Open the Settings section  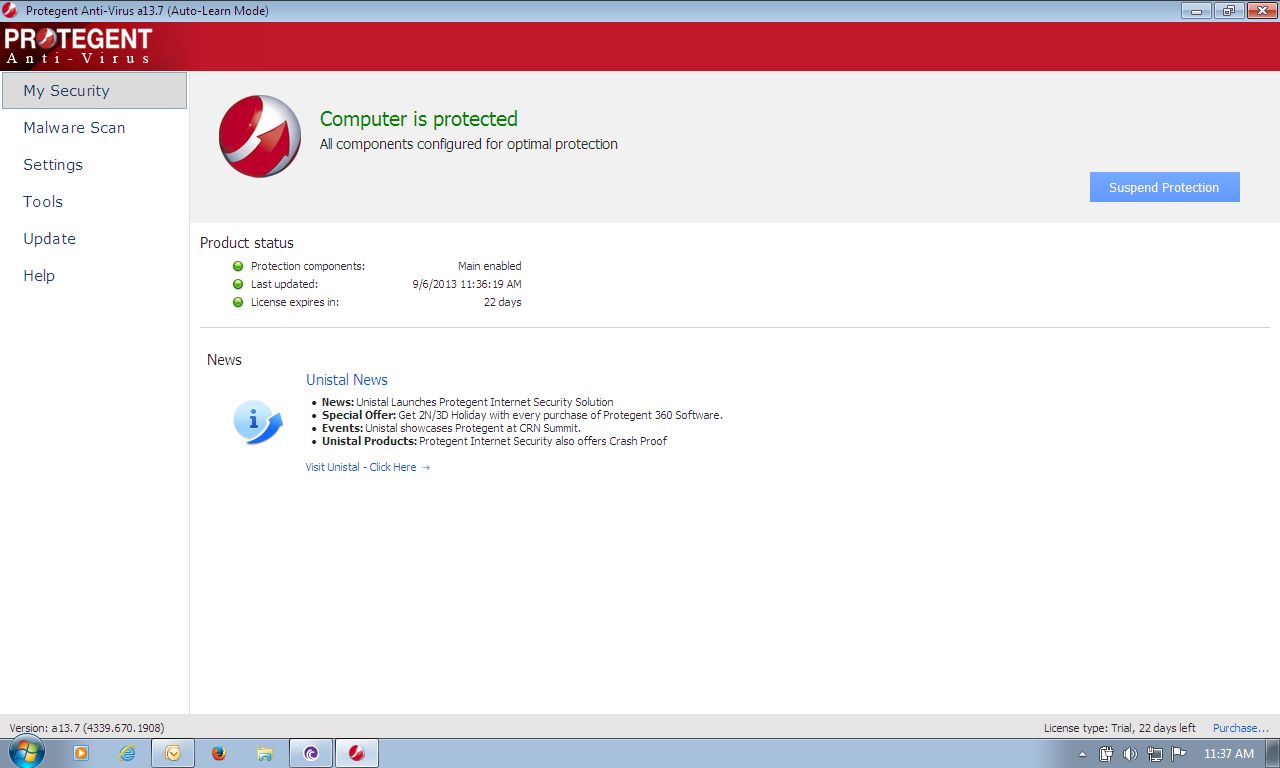pos(53,165)
